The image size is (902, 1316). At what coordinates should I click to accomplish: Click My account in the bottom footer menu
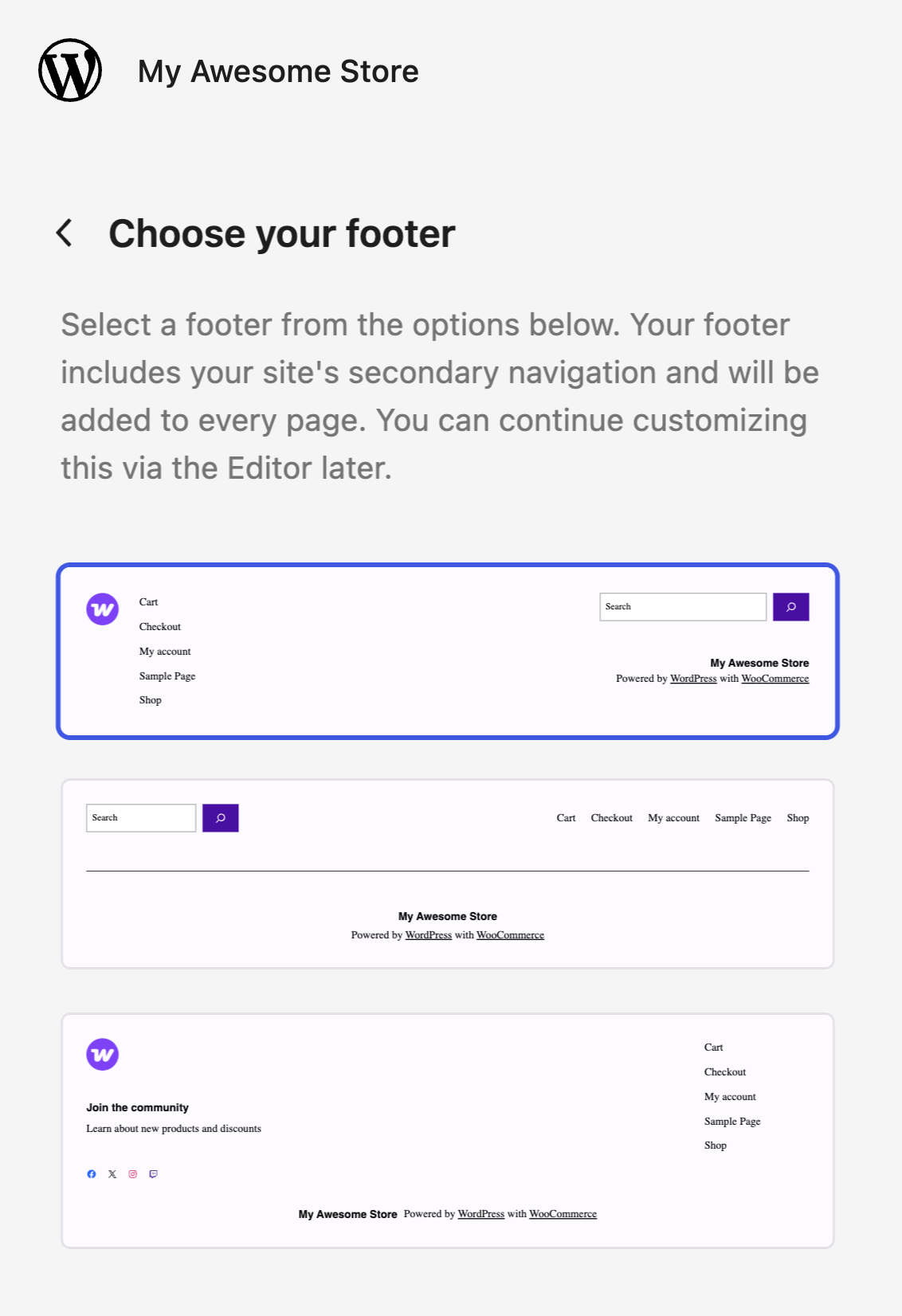pos(729,1096)
